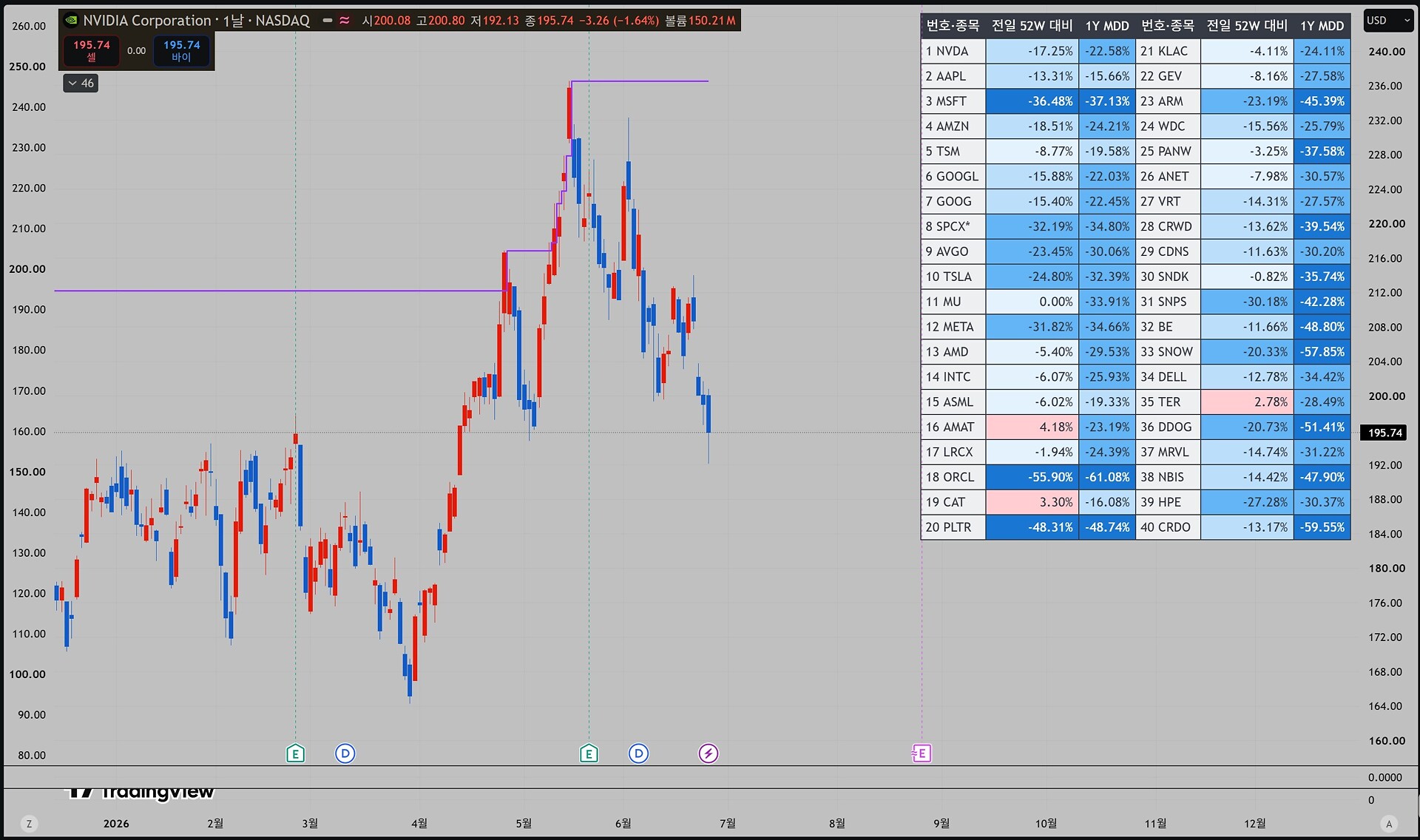Click the 21 KLAC cell in the table

coord(1168,51)
